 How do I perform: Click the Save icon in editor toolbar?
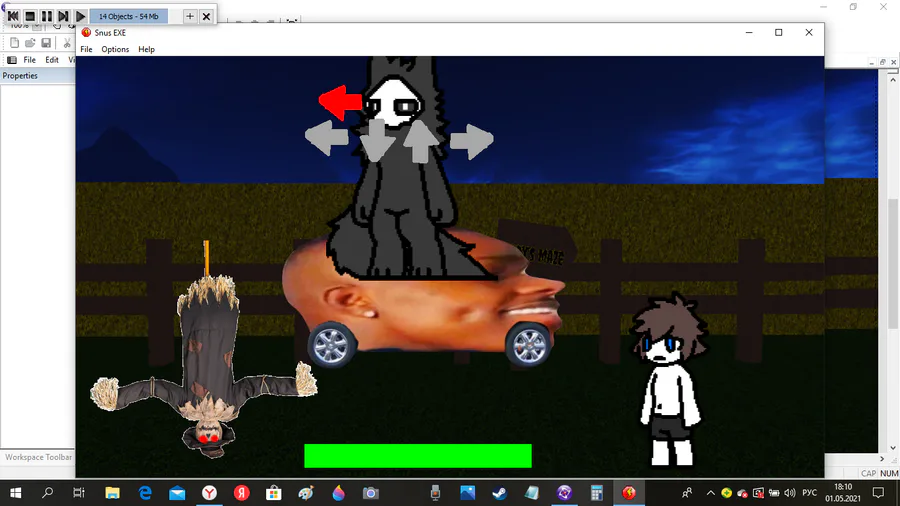(x=46, y=42)
